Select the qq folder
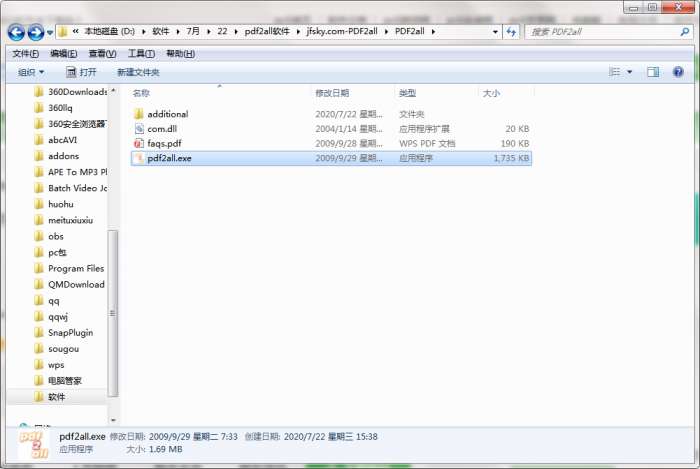Viewport: 700px width, 469px height. pyautogui.click(x=47, y=301)
